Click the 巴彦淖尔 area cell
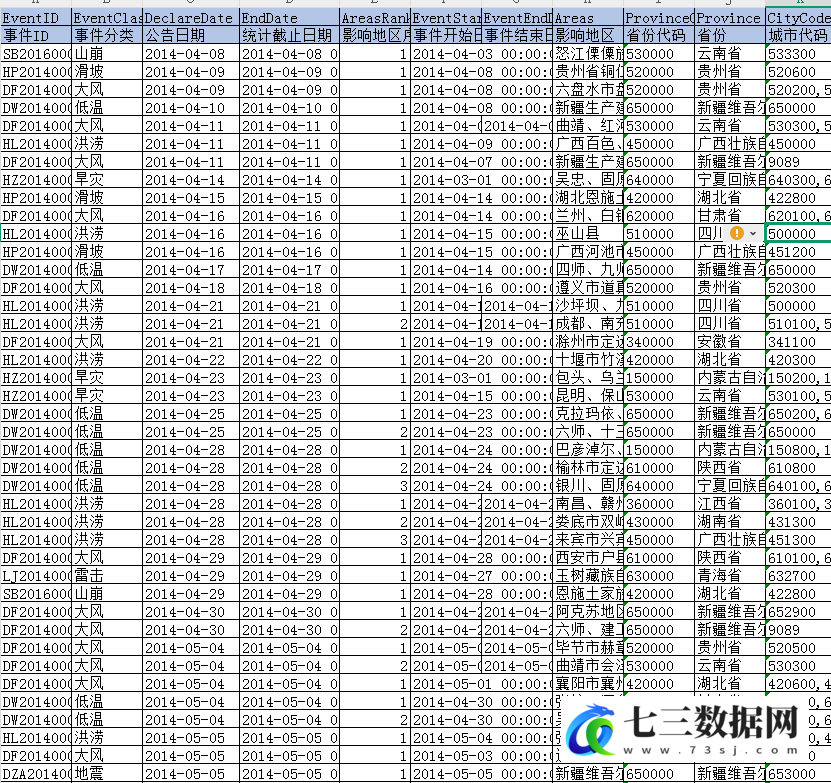The image size is (831, 783). click(588, 450)
